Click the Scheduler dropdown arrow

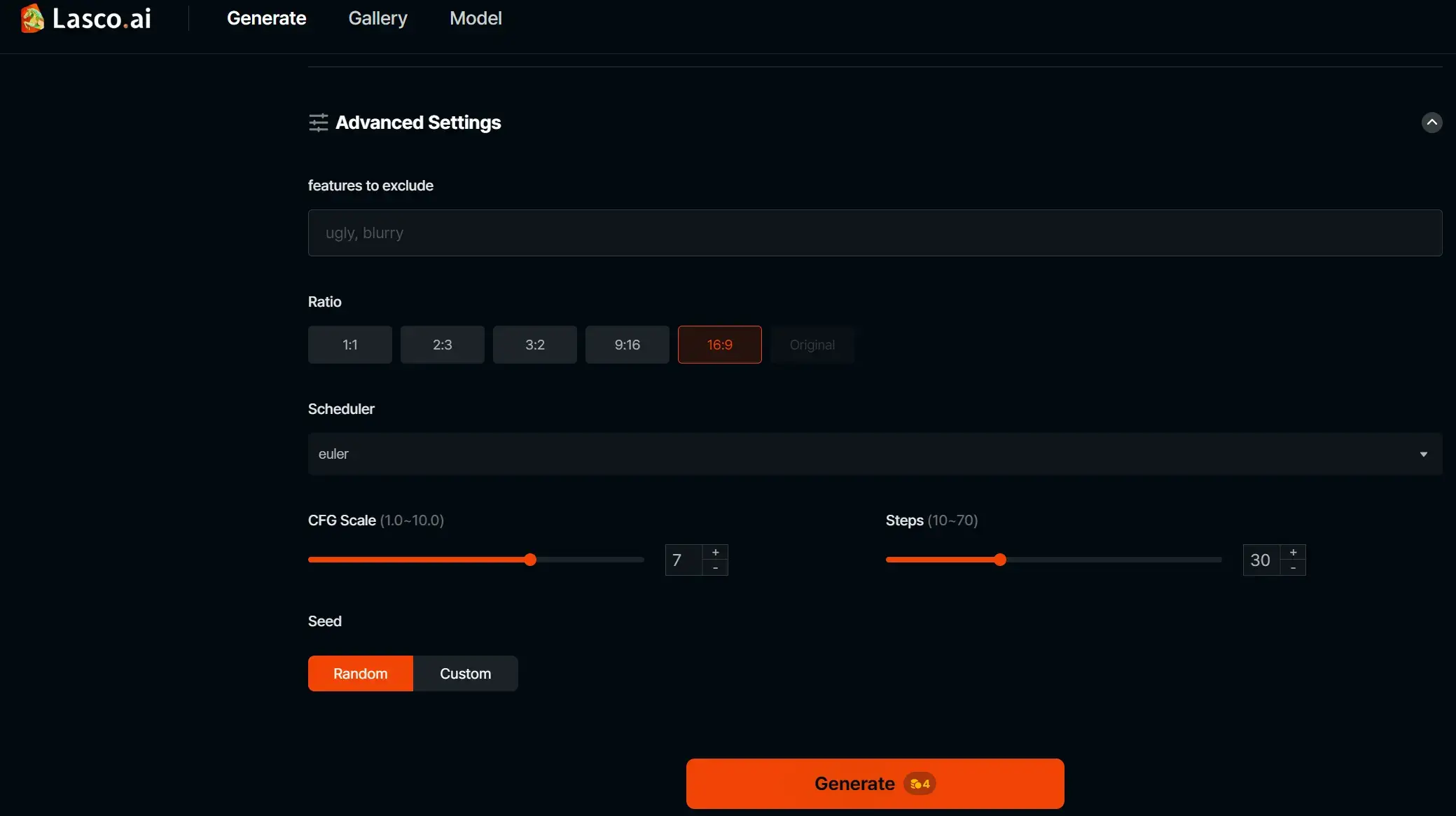click(1423, 455)
